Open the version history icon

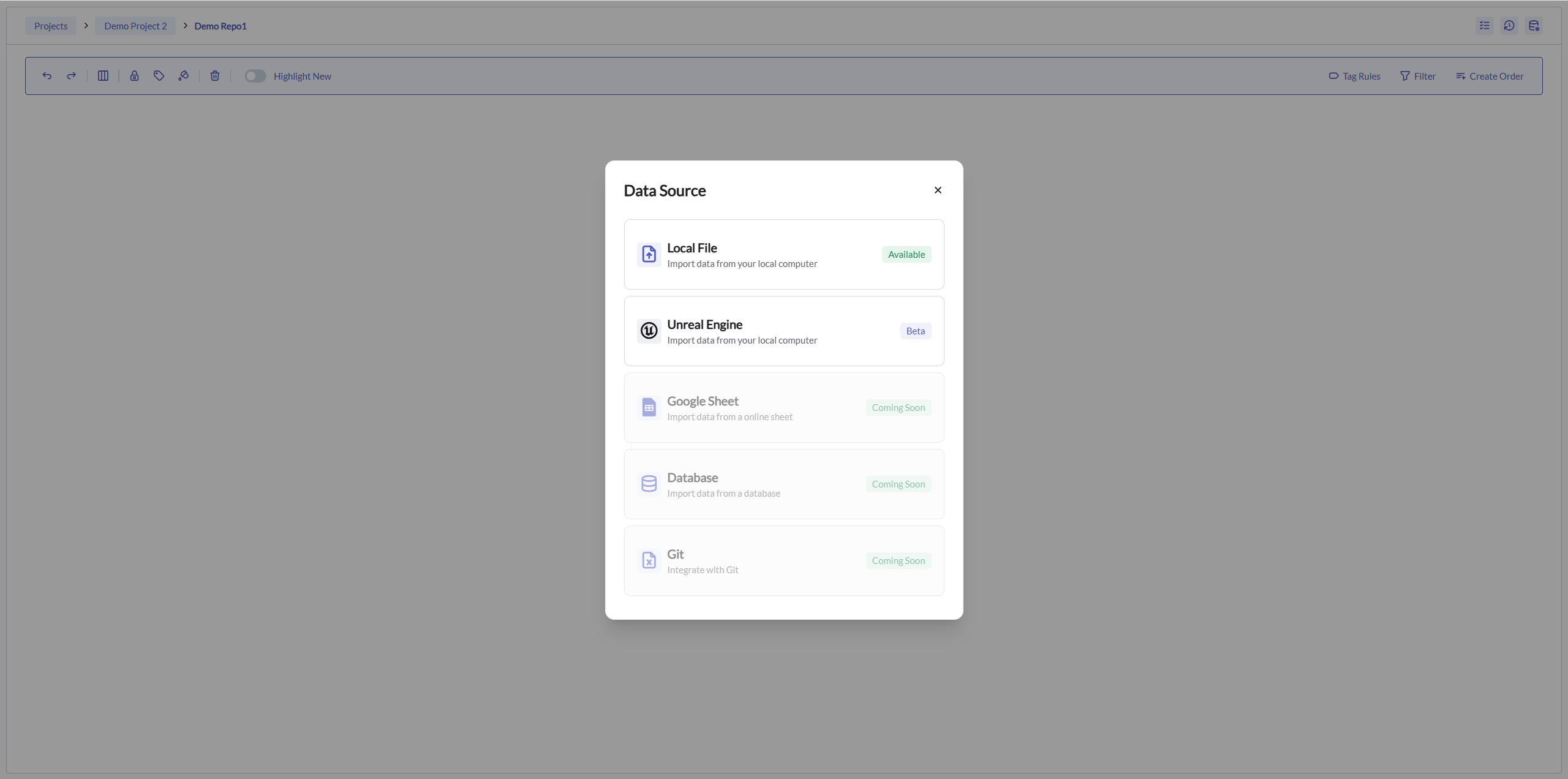click(x=1509, y=26)
